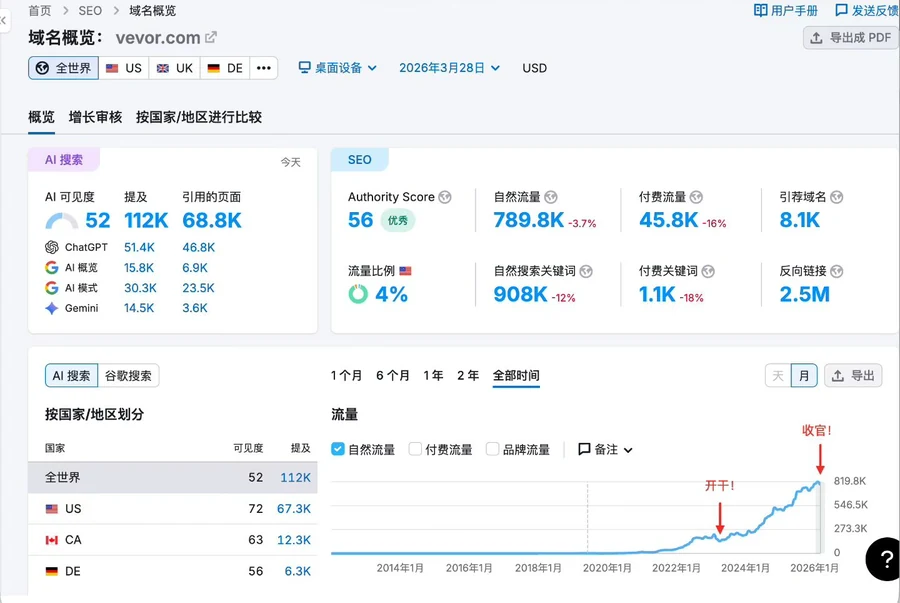Switch to 概览 tab

tap(41, 118)
